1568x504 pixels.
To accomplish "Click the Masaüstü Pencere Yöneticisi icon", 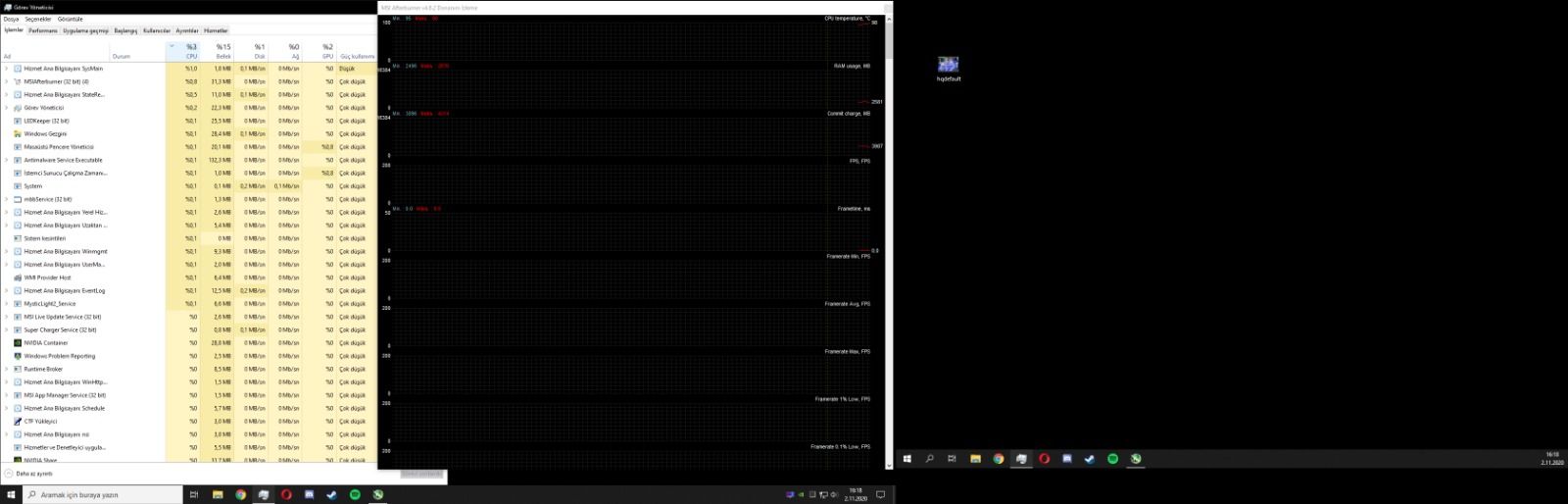I will click(x=18, y=147).
